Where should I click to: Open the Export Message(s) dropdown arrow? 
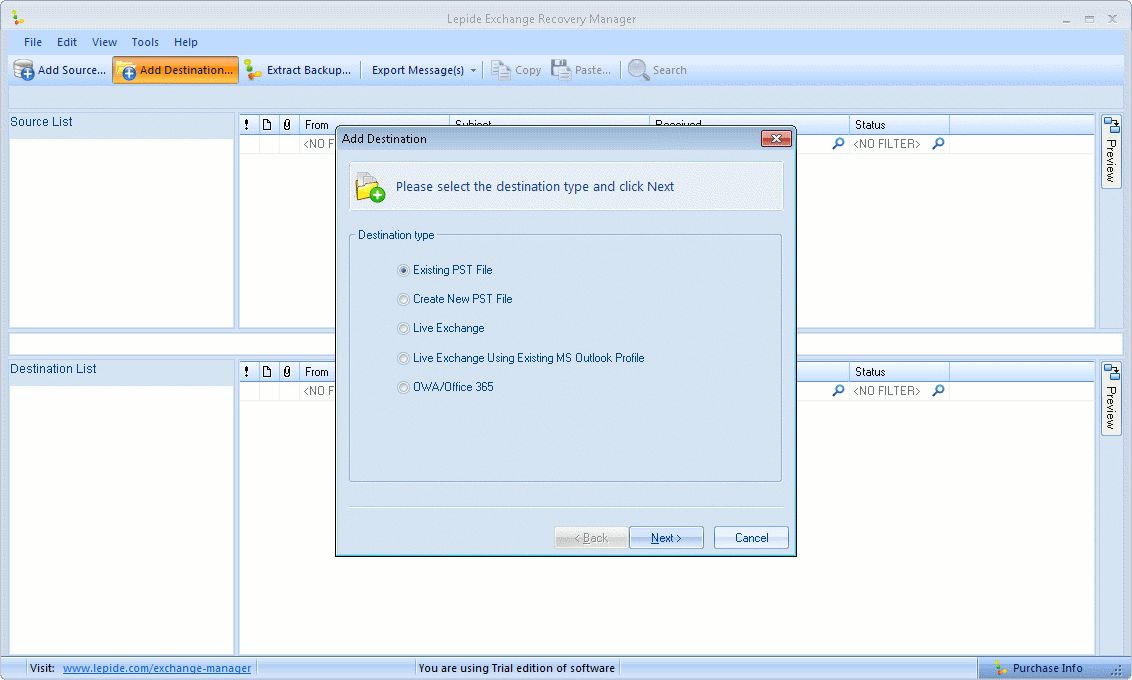[x=474, y=71]
